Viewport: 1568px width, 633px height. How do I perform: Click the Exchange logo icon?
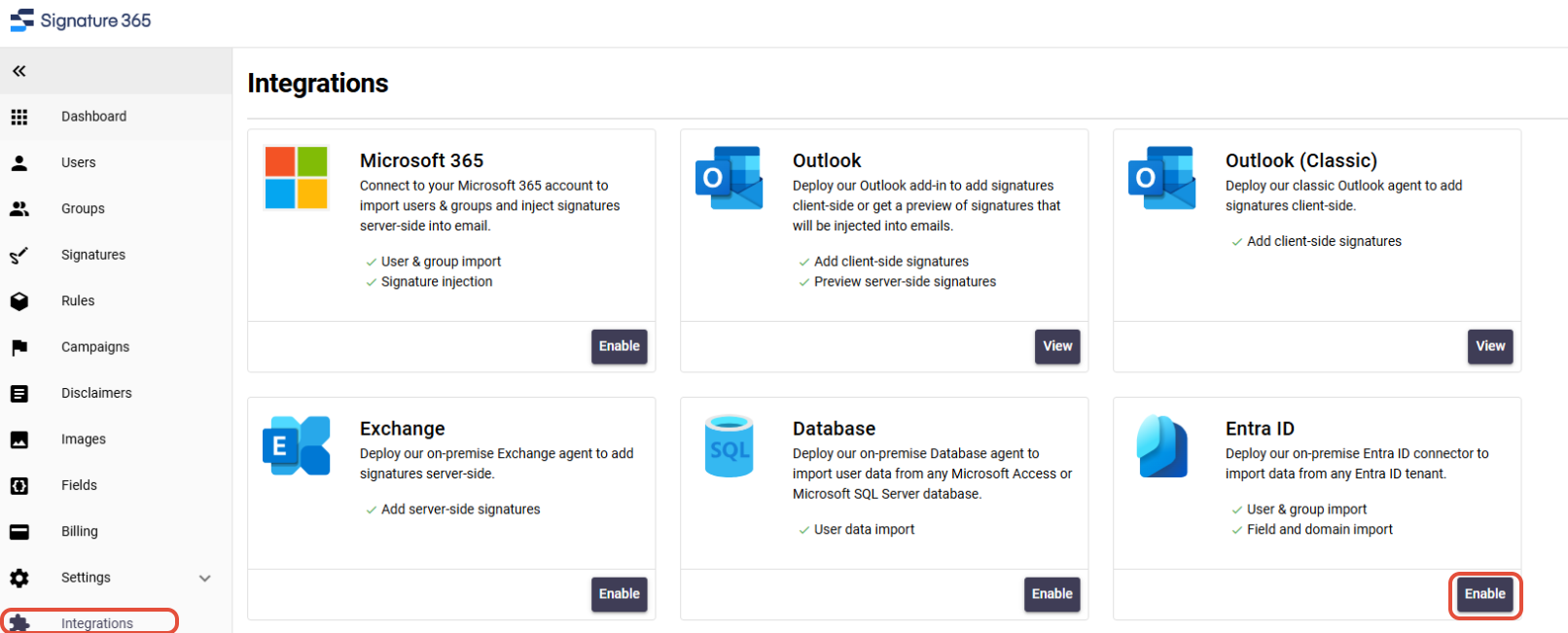[297, 445]
